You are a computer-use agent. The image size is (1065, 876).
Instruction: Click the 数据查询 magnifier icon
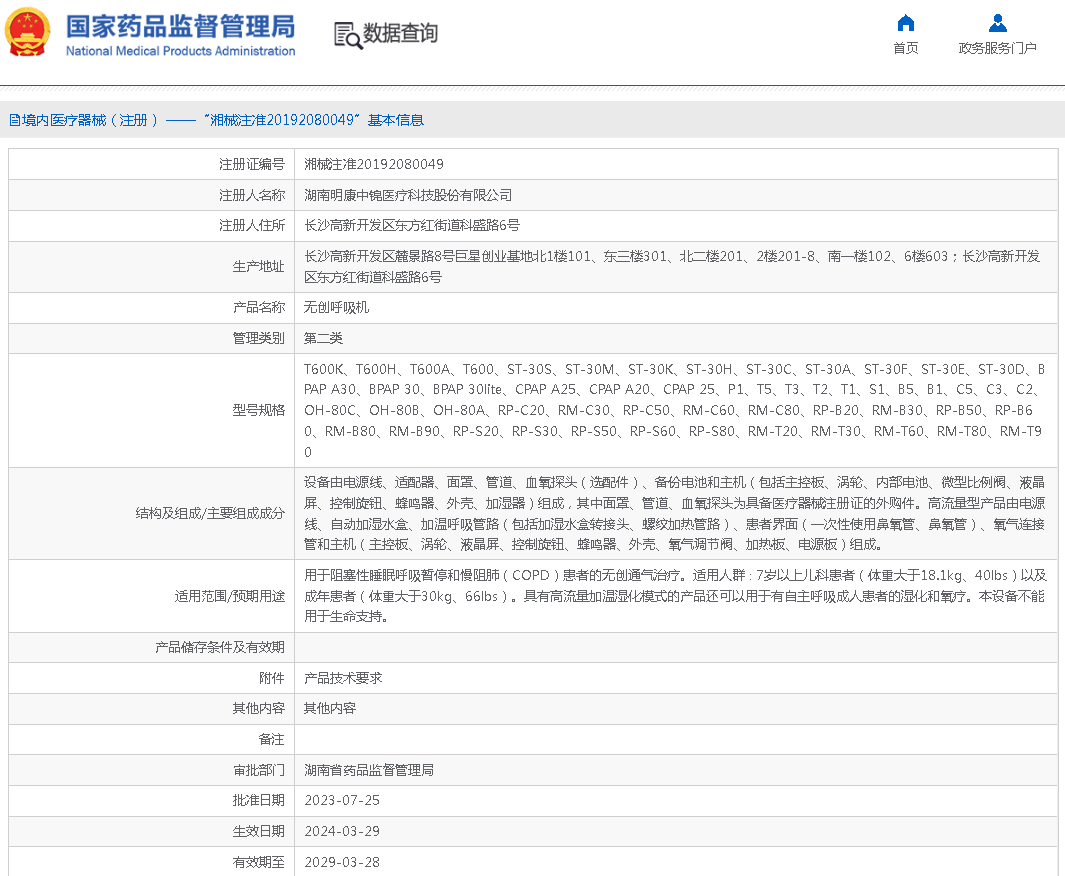[x=348, y=35]
